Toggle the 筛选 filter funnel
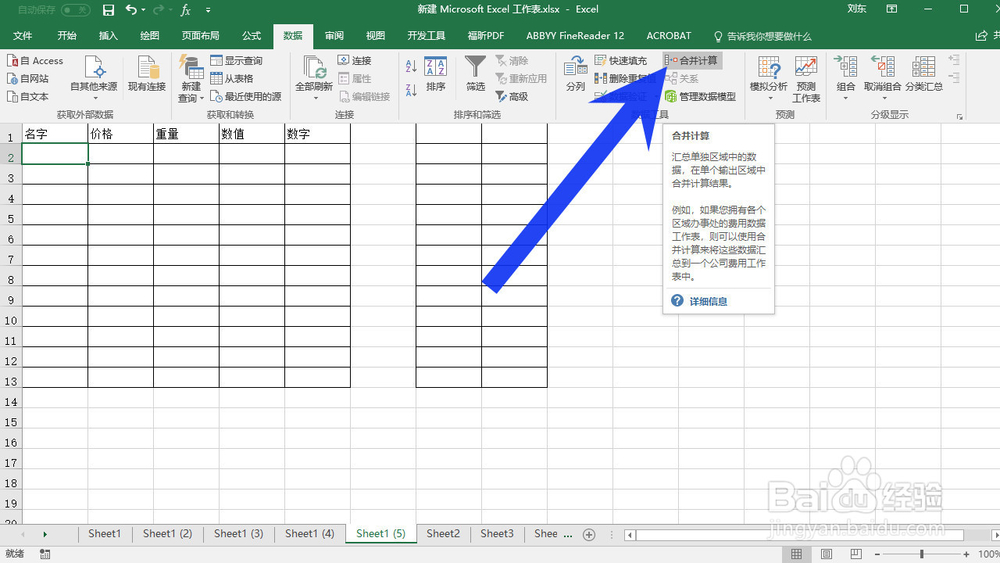This screenshot has height=563, width=1000. 475,74
